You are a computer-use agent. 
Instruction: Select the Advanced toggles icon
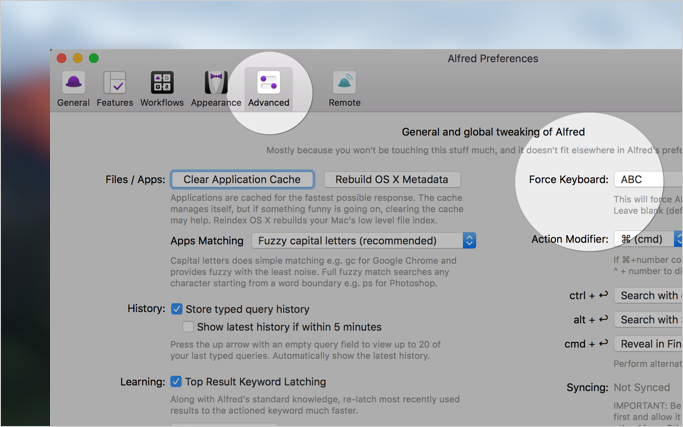click(x=269, y=82)
